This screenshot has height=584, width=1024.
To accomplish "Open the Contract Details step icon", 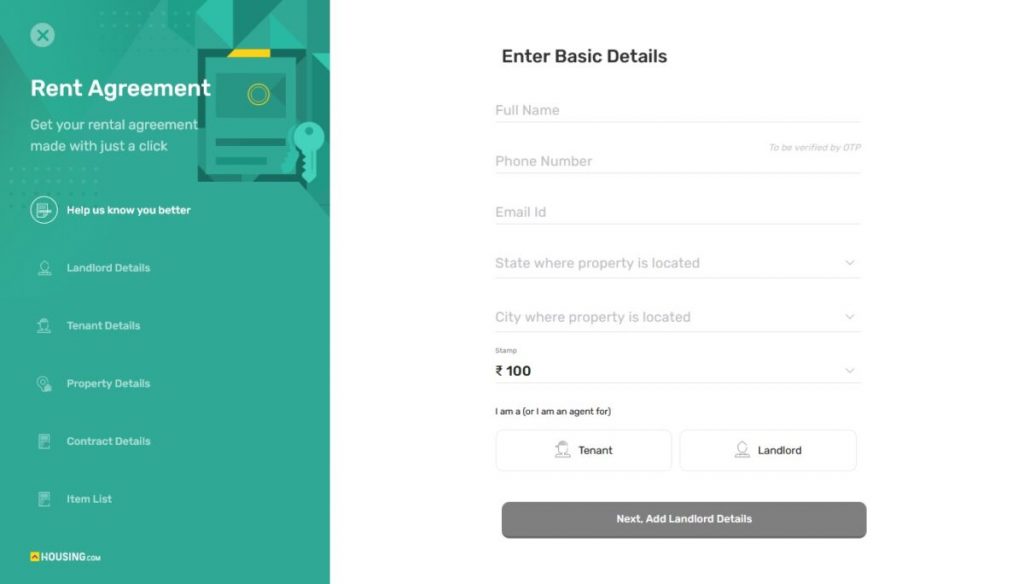I will [x=43, y=441].
